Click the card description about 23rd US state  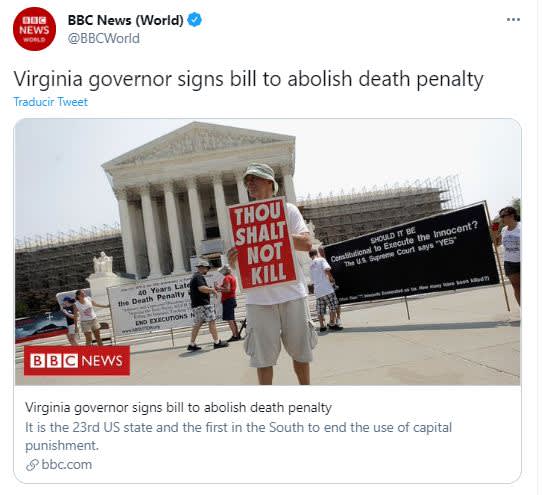click(238, 436)
